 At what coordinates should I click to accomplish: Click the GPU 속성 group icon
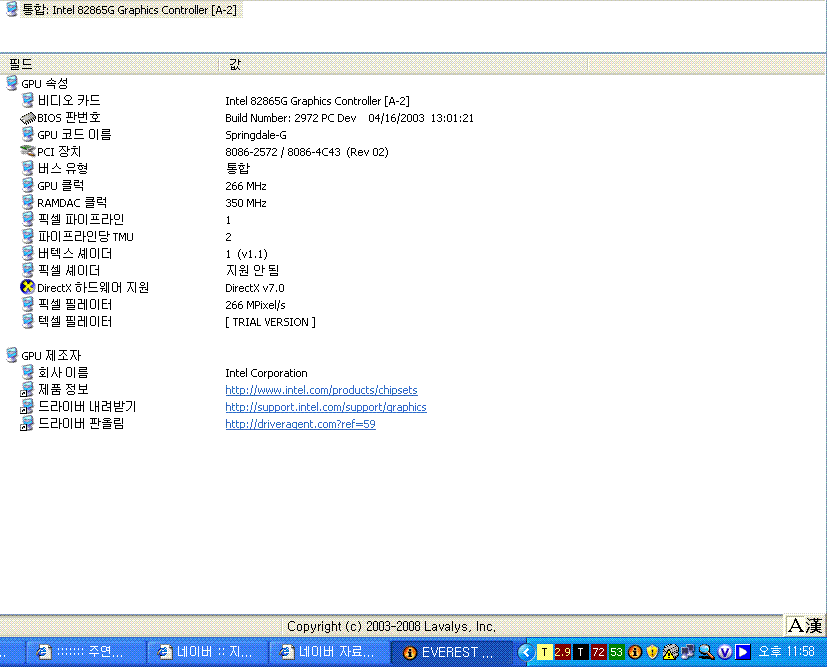coord(12,83)
